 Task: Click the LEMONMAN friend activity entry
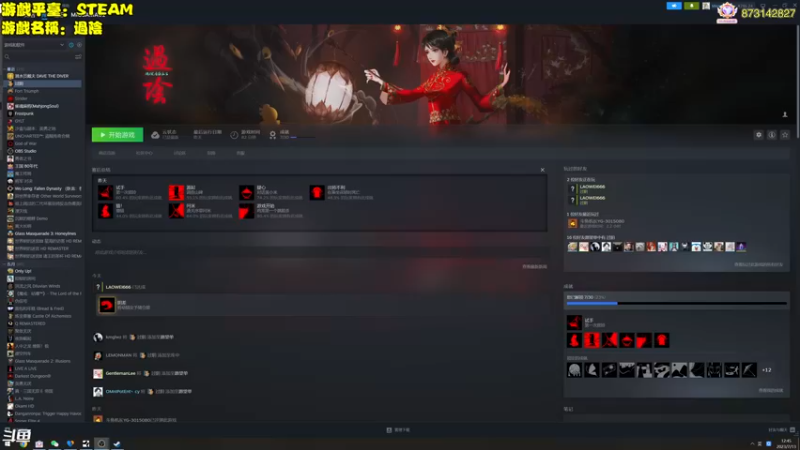coord(138,355)
